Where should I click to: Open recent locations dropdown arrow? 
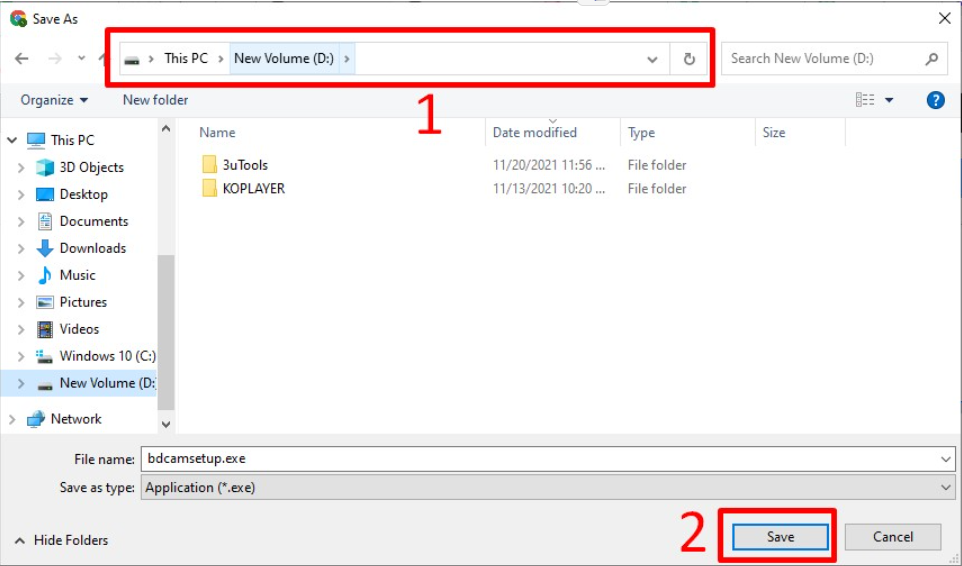[82, 58]
